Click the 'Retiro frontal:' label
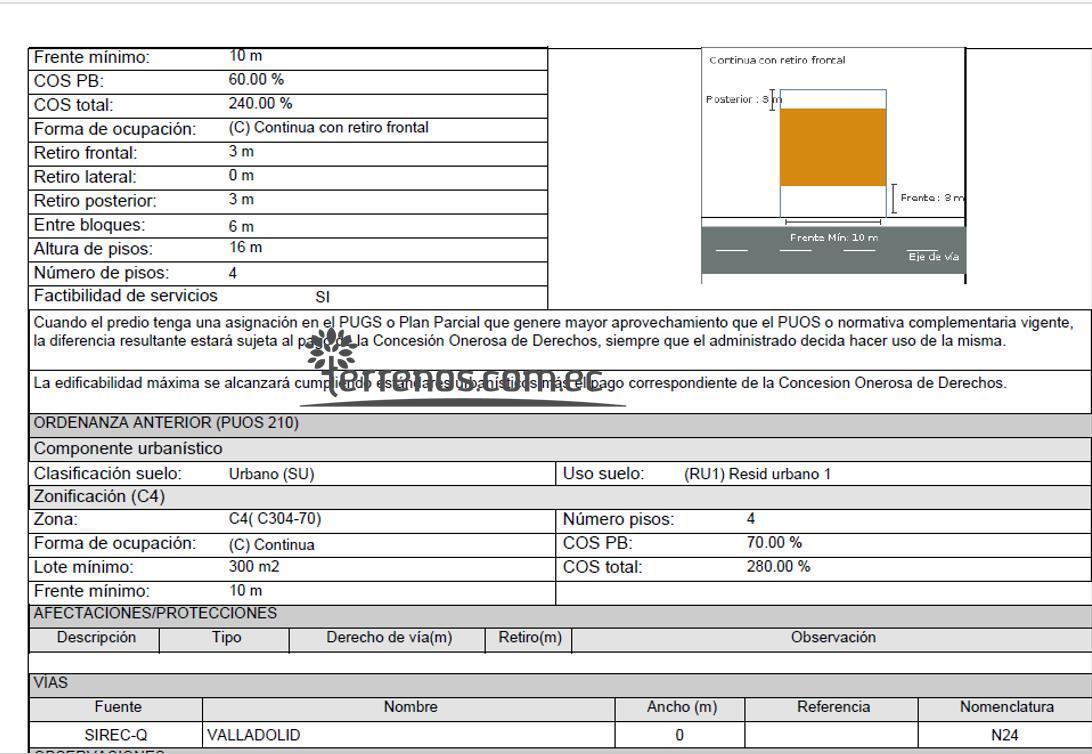 [x=85, y=152]
